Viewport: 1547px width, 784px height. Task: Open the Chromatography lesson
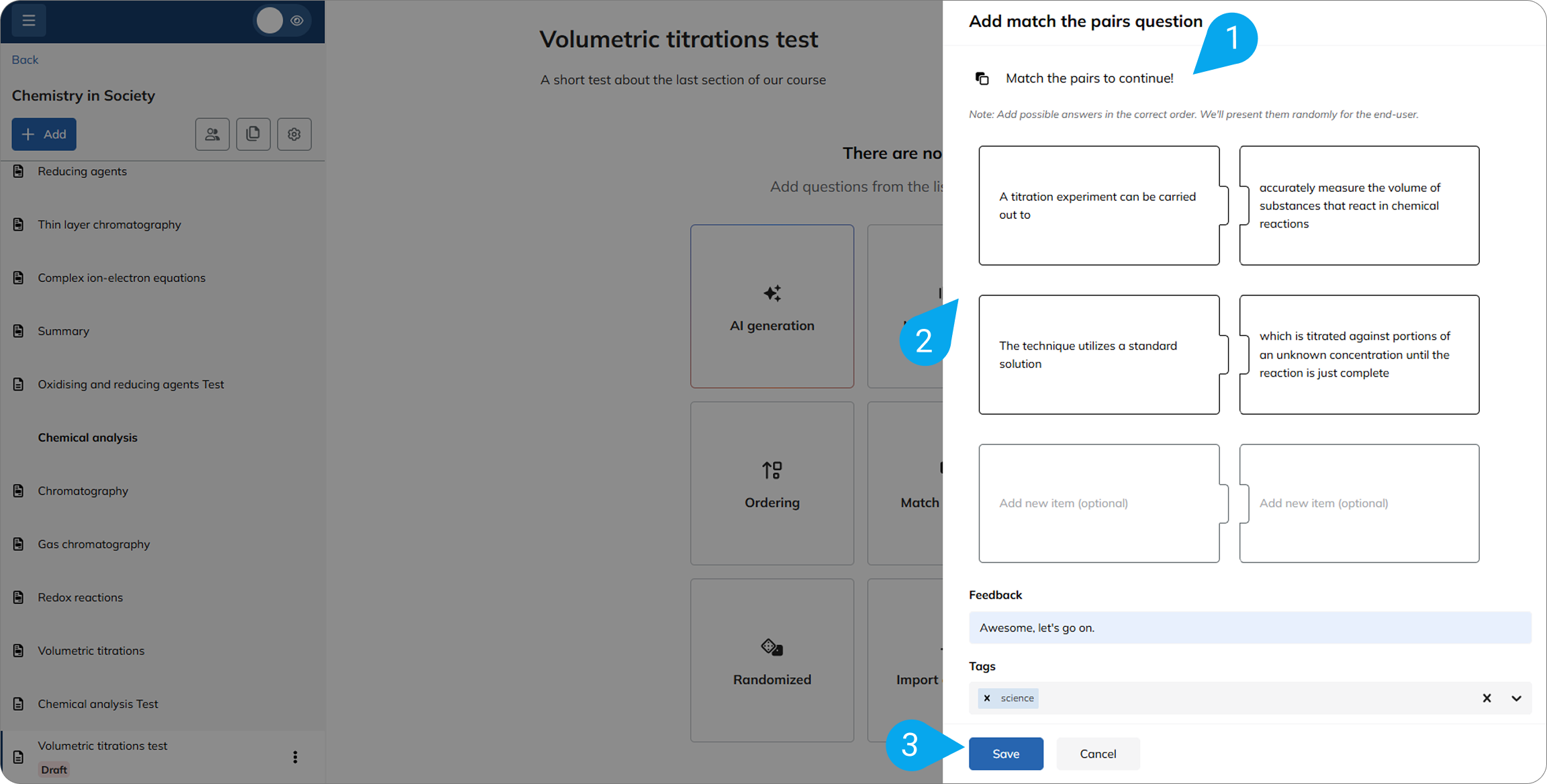pos(83,491)
